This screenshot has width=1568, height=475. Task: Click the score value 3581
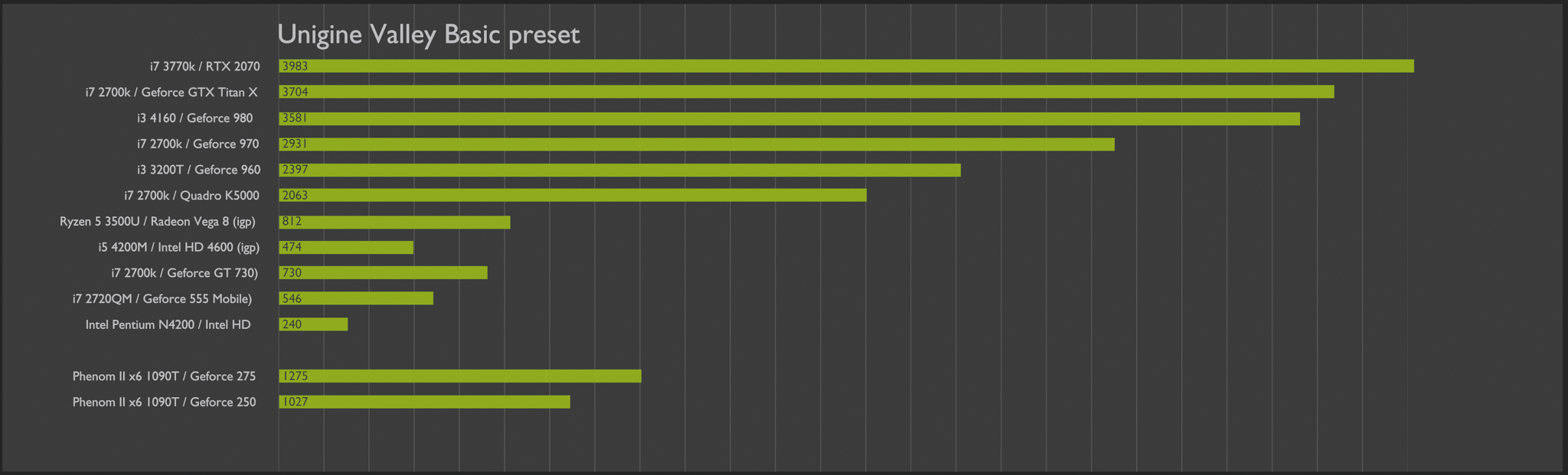(x=295, y=118)
